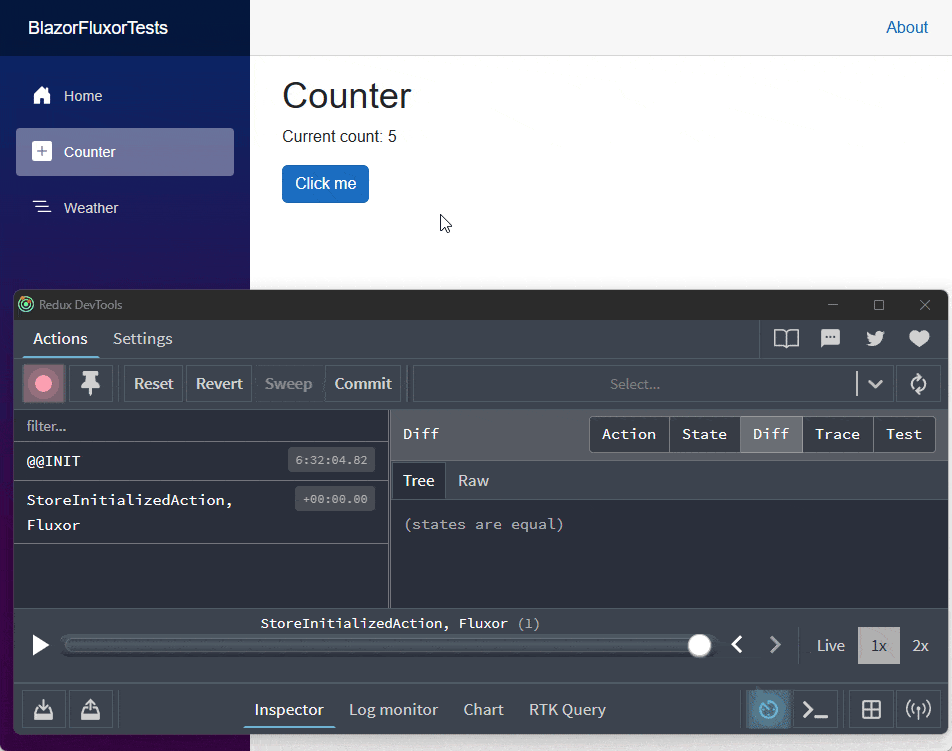
Task: Show the Action inspector view
Action: (629, 434)
